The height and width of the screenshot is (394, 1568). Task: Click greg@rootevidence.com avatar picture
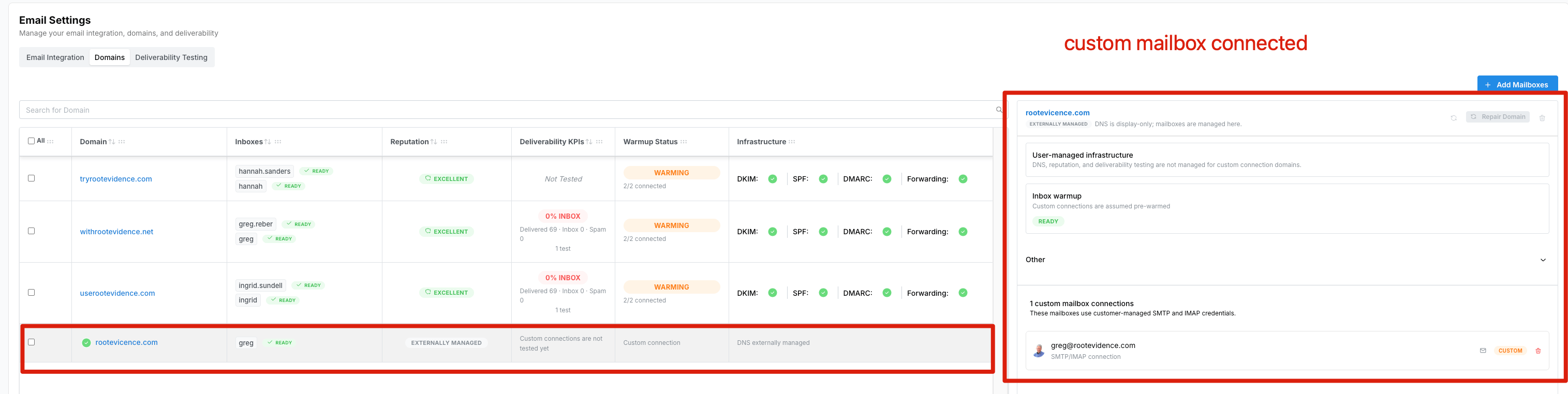[1039, 351]
